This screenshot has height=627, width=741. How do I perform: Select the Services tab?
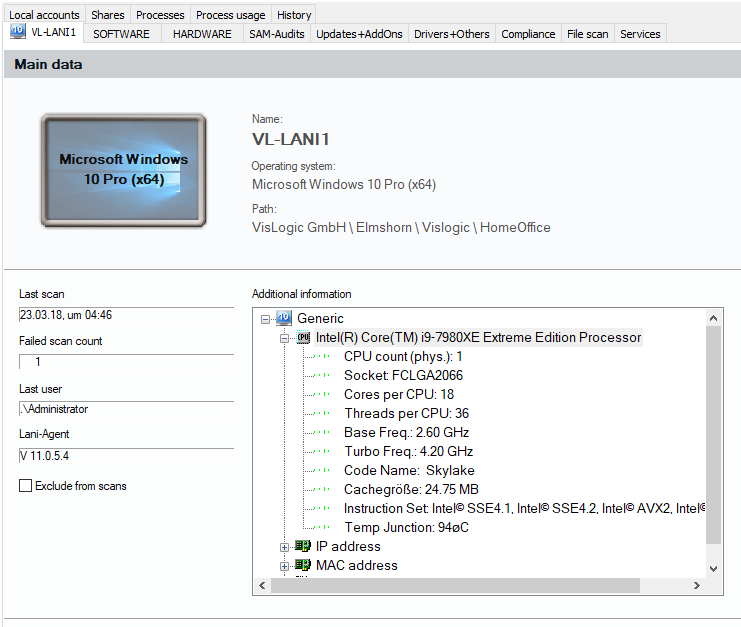(x=640, y=34)
